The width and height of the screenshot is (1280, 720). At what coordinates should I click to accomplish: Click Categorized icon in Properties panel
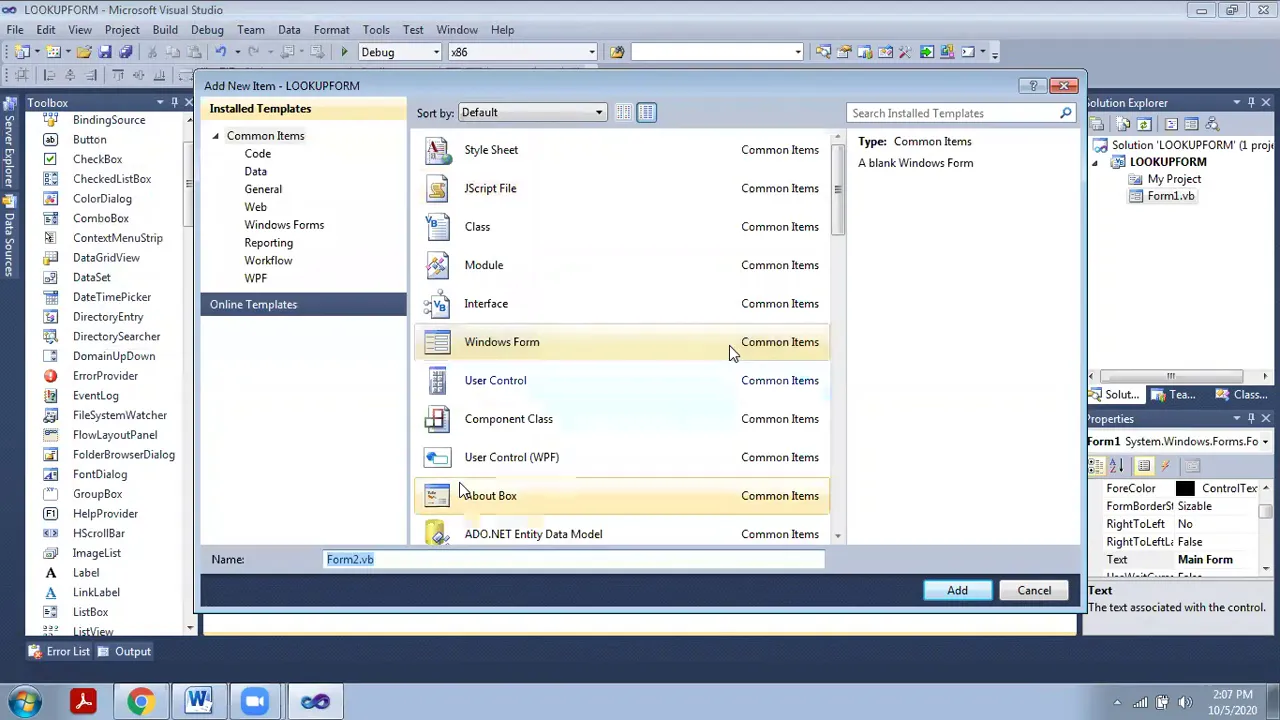pos(1097,466)
